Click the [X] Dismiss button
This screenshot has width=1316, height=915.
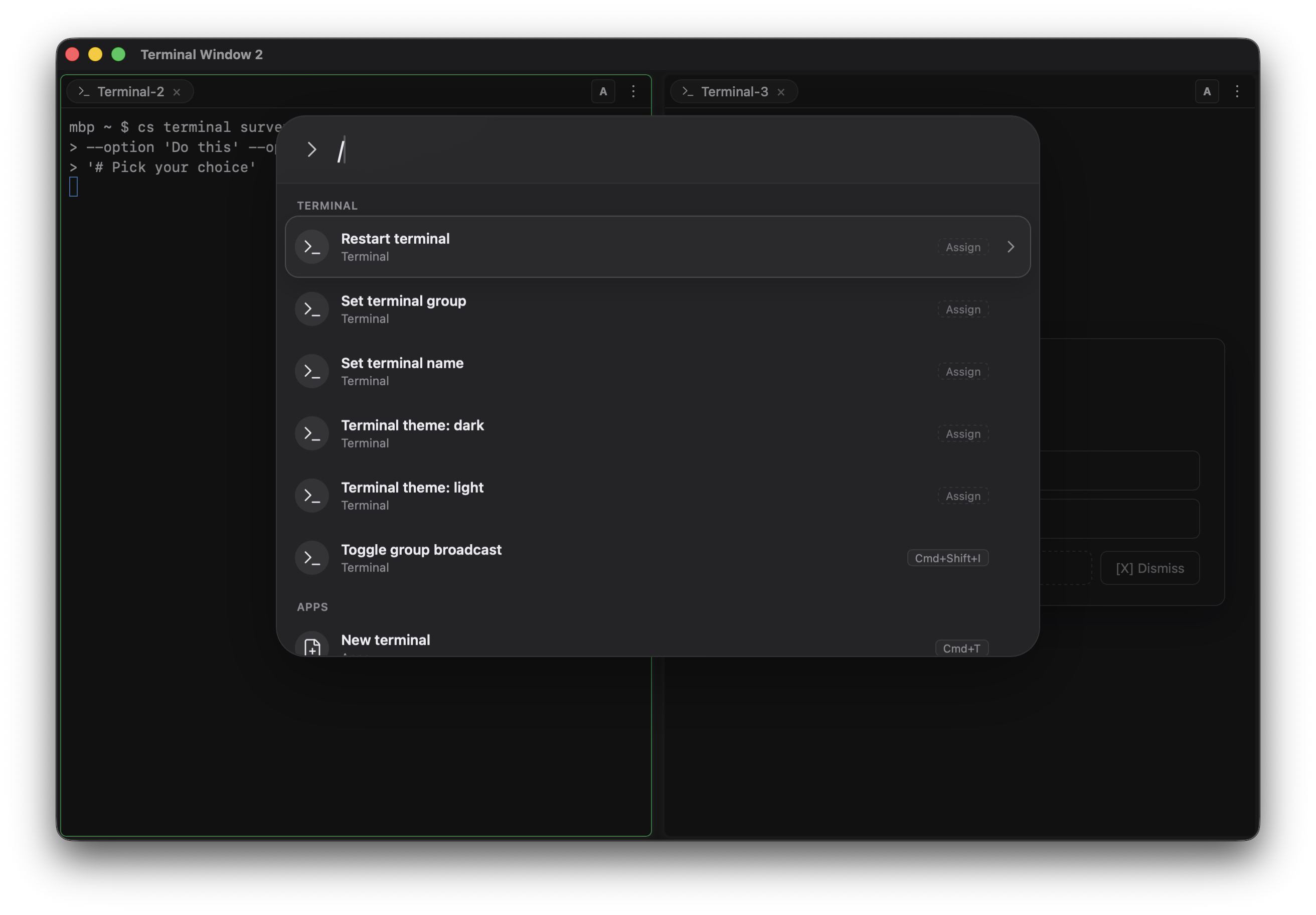(x=1150, y=568)
